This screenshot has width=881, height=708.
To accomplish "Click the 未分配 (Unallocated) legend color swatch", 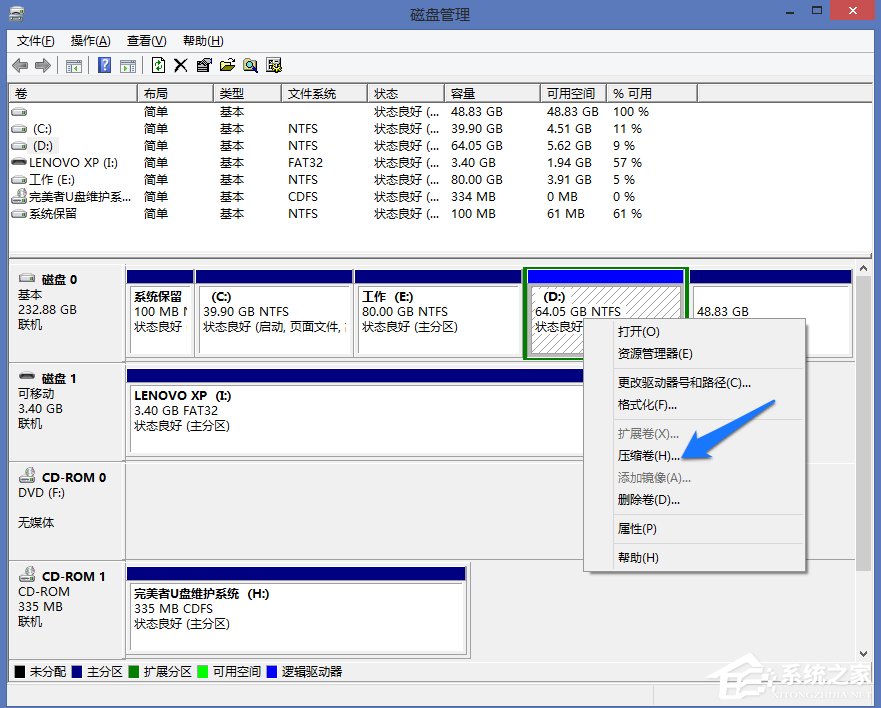I will click(x=22, y=671).
